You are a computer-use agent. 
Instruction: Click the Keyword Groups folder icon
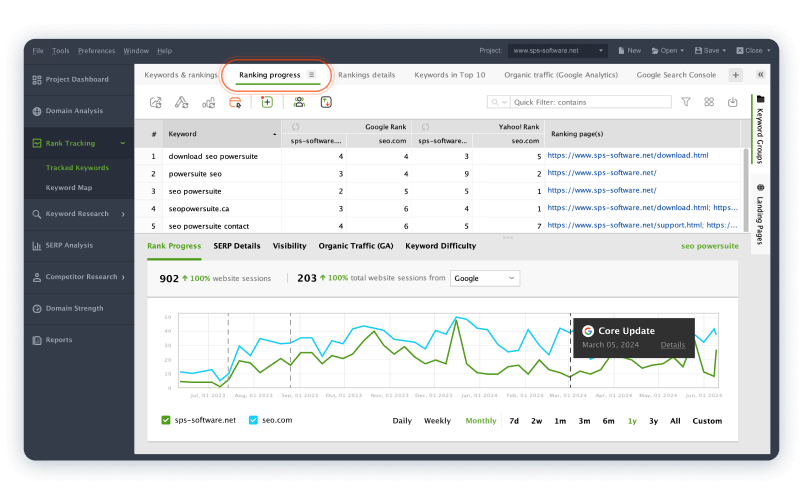760,99
